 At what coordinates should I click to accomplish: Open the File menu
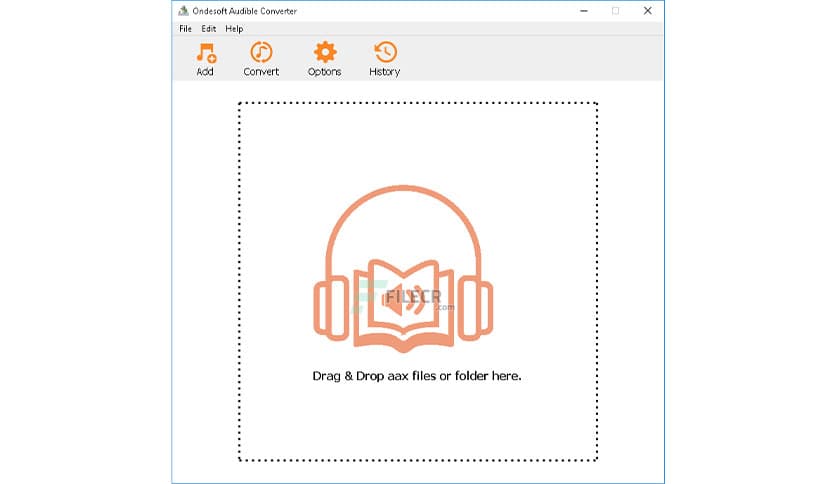(186, 29)
